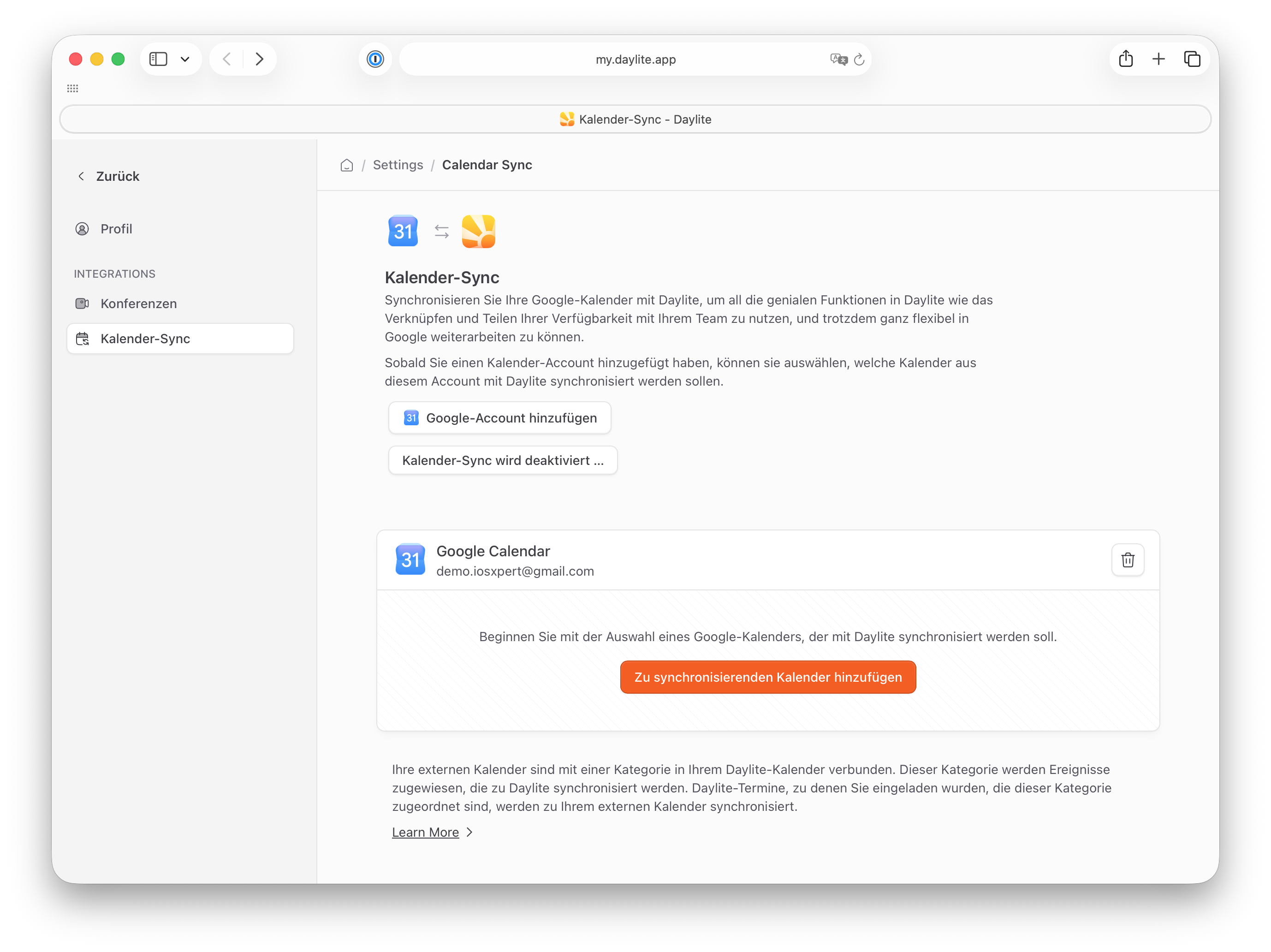
Task: Reload the page with refresh icon
Action: (x=859, y=60)
